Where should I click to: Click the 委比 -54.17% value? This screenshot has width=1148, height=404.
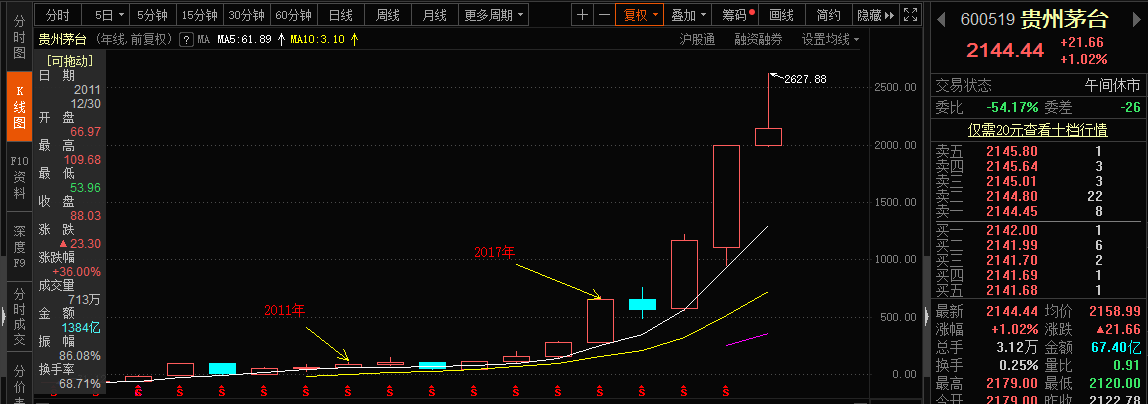(x=1012, y=108)
